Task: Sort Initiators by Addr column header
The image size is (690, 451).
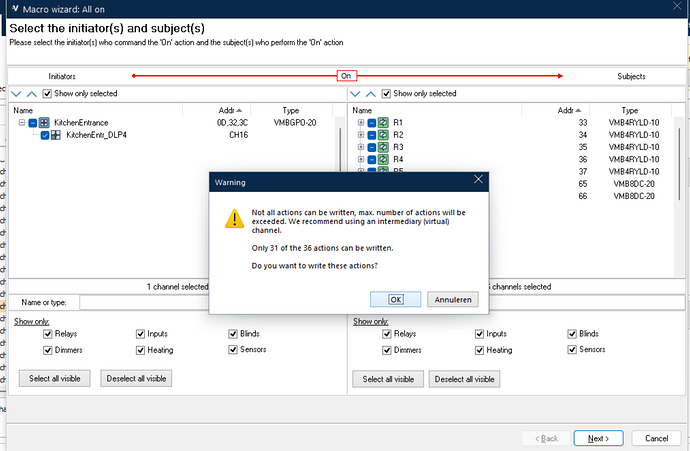Action: pos(226,110)
